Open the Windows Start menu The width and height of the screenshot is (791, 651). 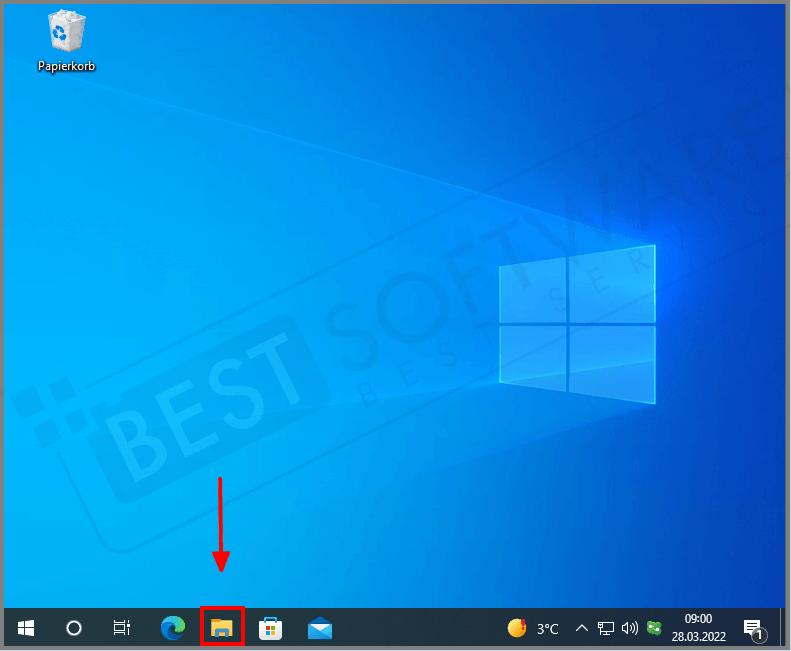coord(26,628)
